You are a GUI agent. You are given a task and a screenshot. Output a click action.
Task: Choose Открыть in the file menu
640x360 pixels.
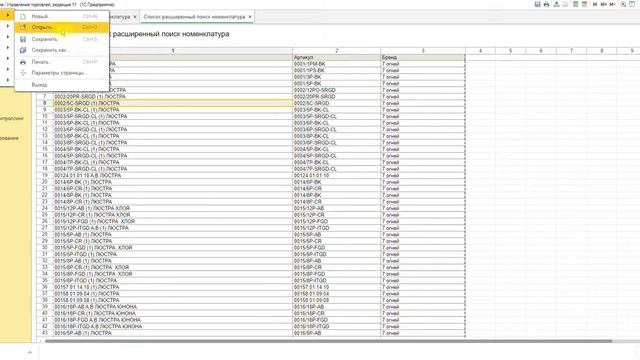point(62,27)
